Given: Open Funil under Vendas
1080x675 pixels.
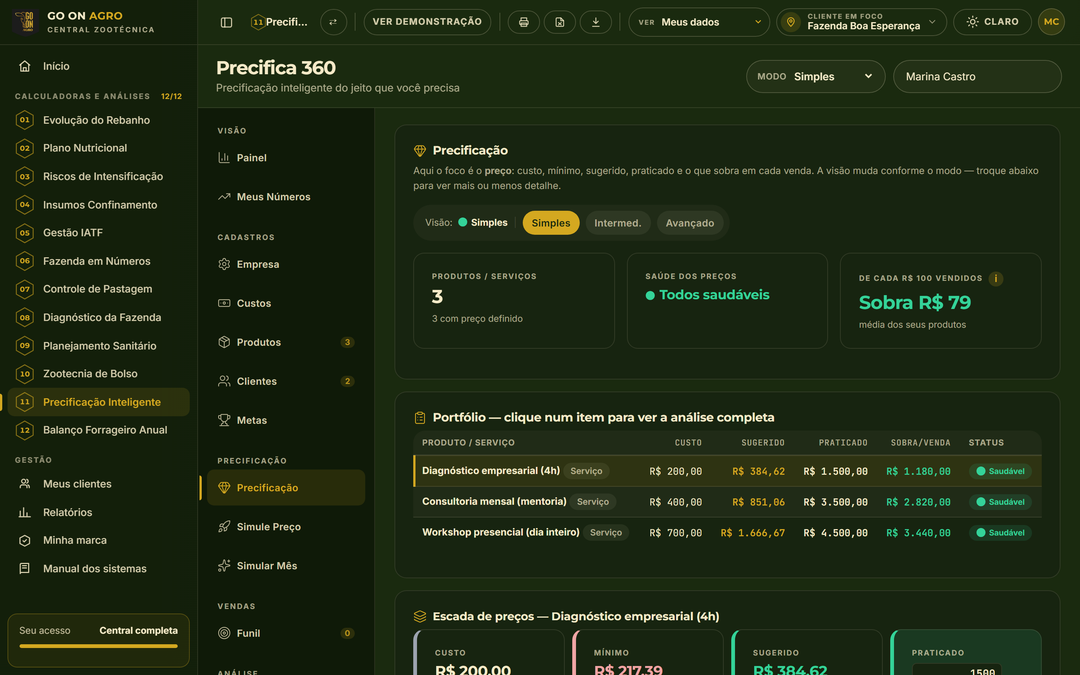Looking at the screenshot, I should [286, 633].
